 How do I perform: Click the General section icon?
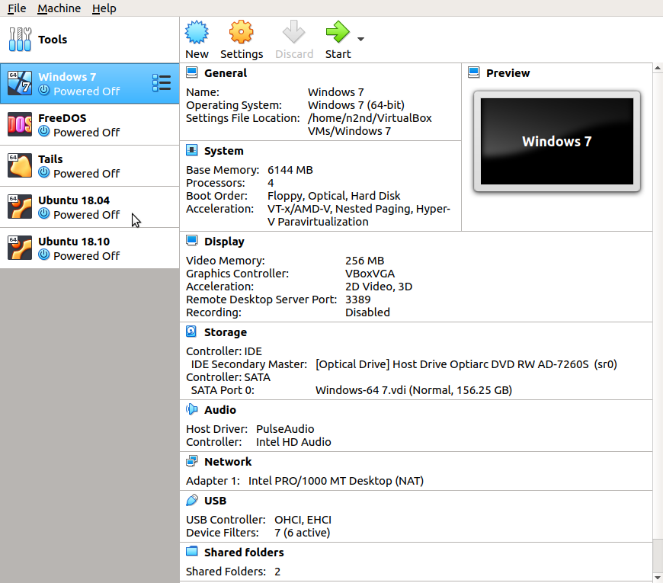(192, 73)
